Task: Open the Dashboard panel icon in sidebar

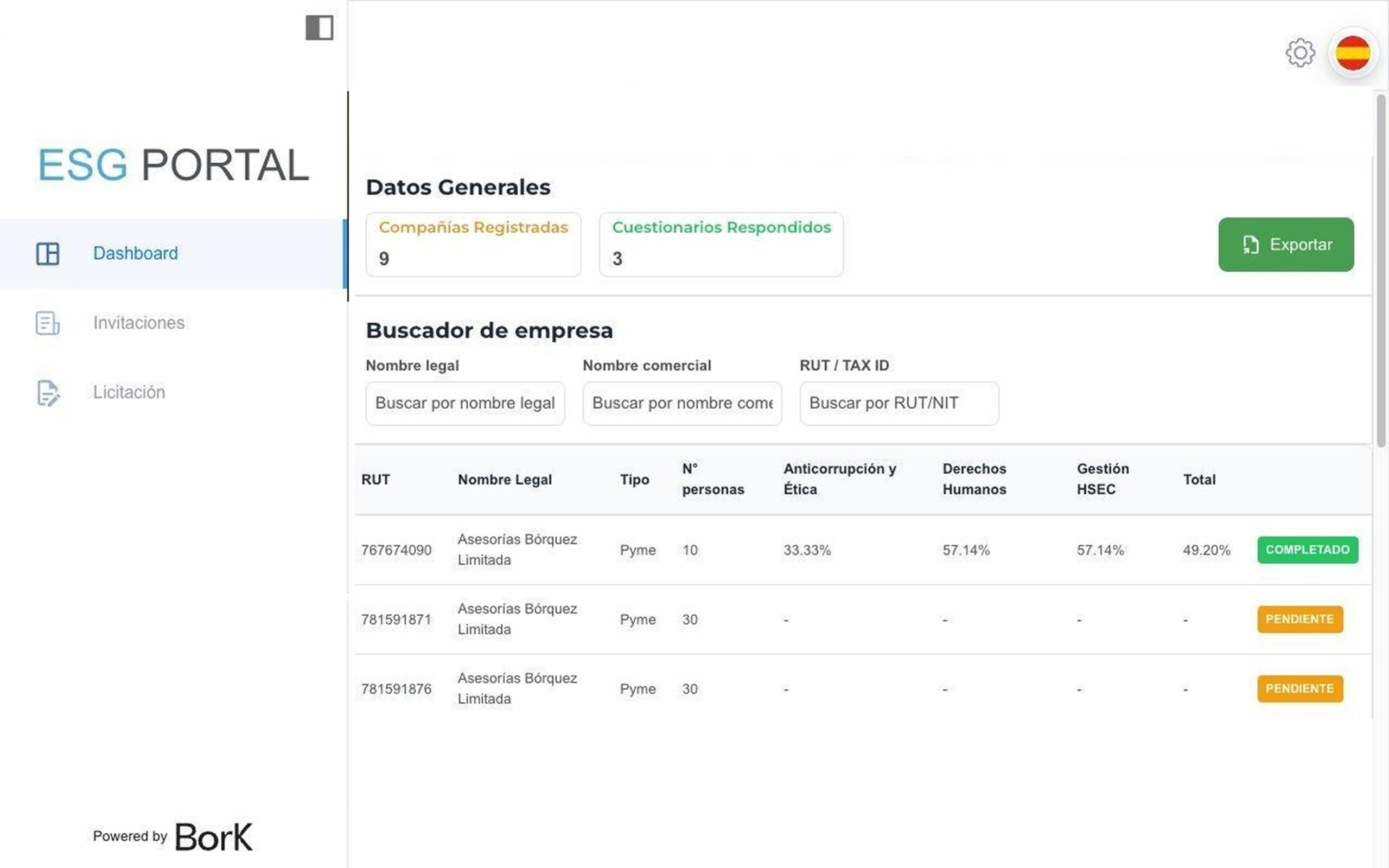Action: (48, 253)
